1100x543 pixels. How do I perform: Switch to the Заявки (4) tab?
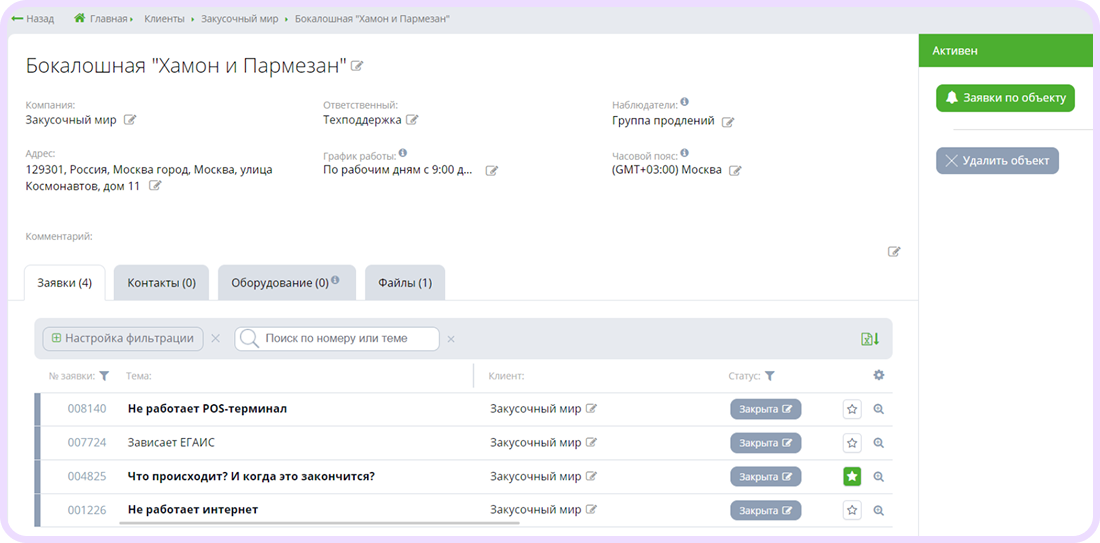[x=65, y=283]
